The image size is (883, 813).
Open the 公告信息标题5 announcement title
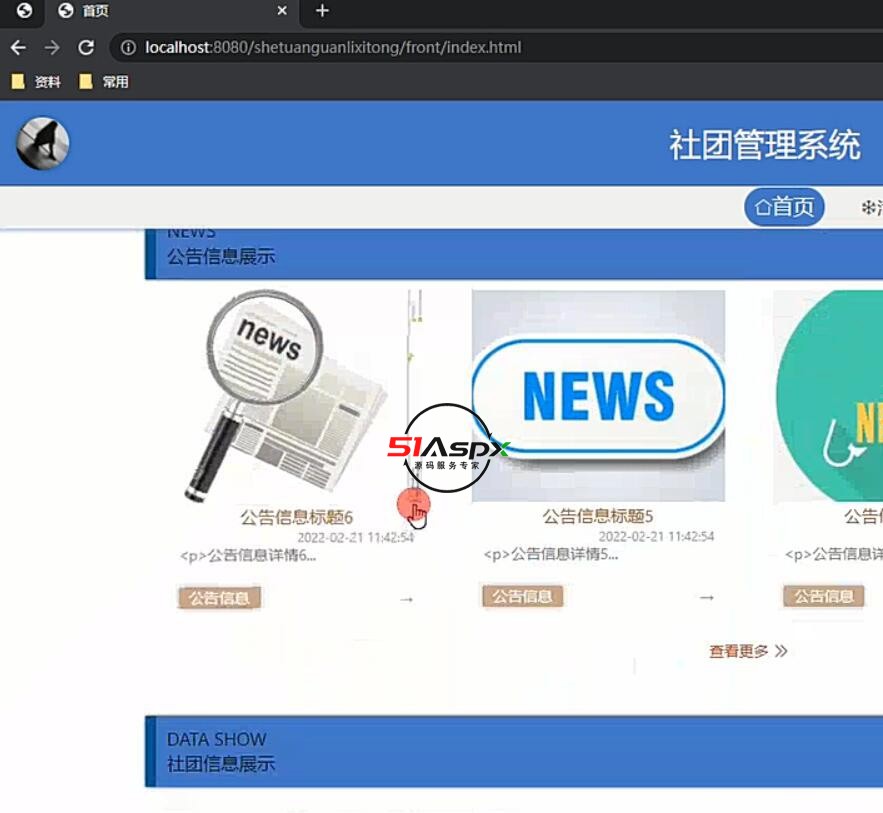(598, 516)
